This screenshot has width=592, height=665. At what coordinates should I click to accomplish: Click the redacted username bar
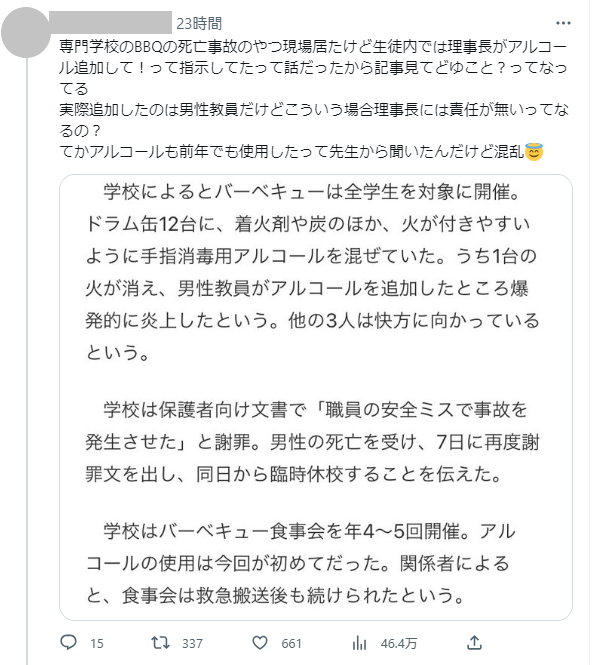111,22
